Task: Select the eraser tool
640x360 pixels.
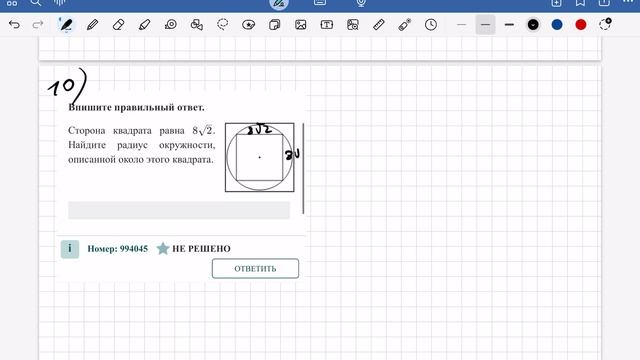Action: 118,25
